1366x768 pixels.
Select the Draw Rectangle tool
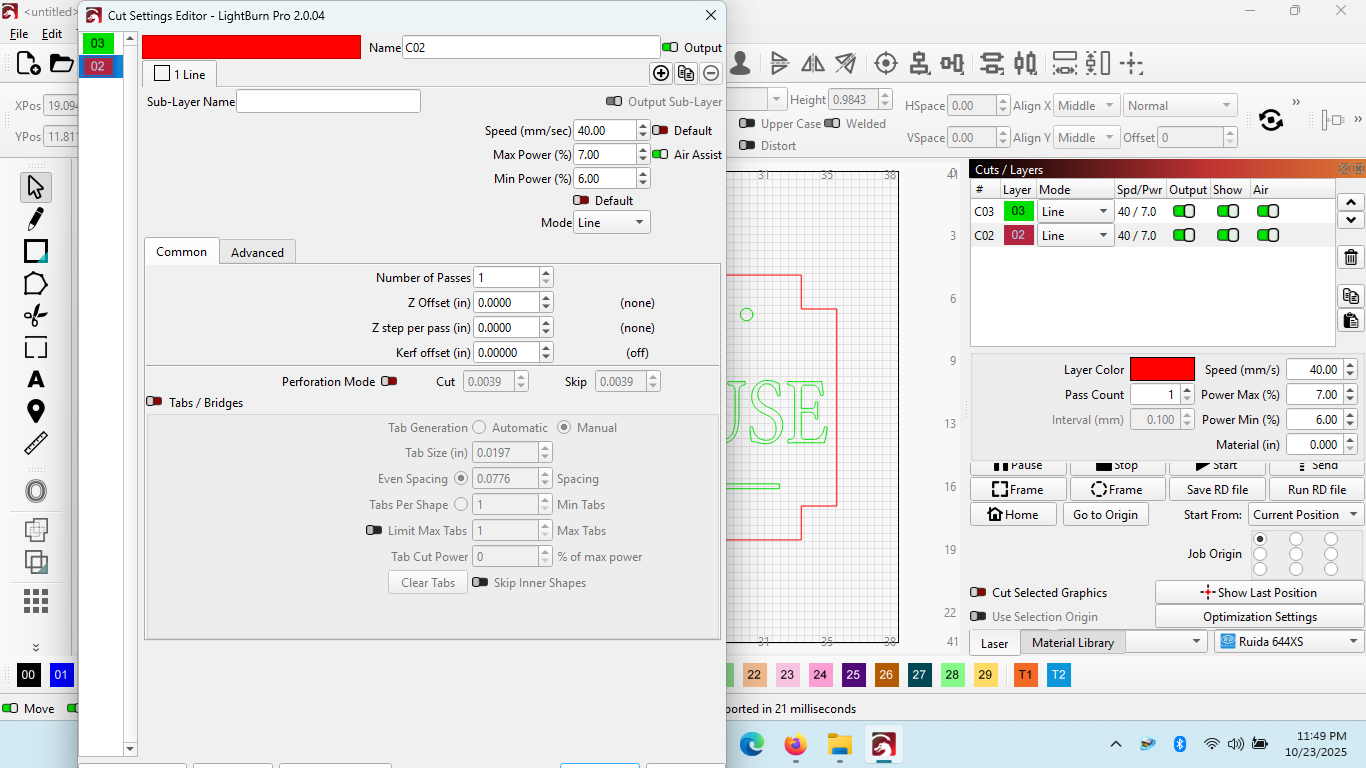[36, 251]
